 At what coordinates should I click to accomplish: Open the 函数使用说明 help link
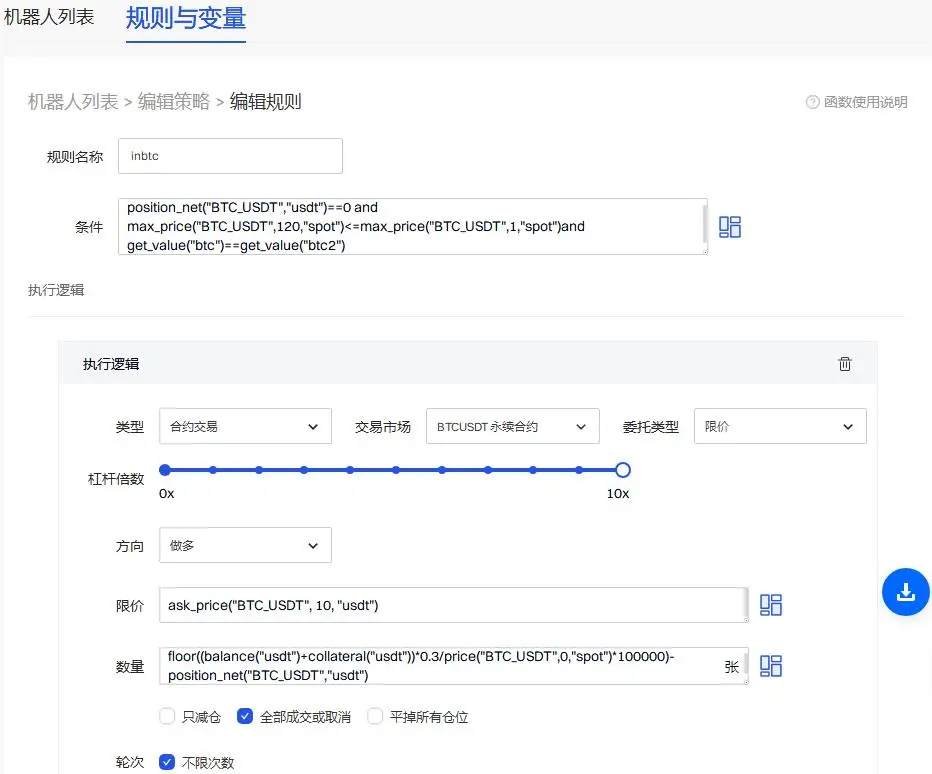pos(865,102)
